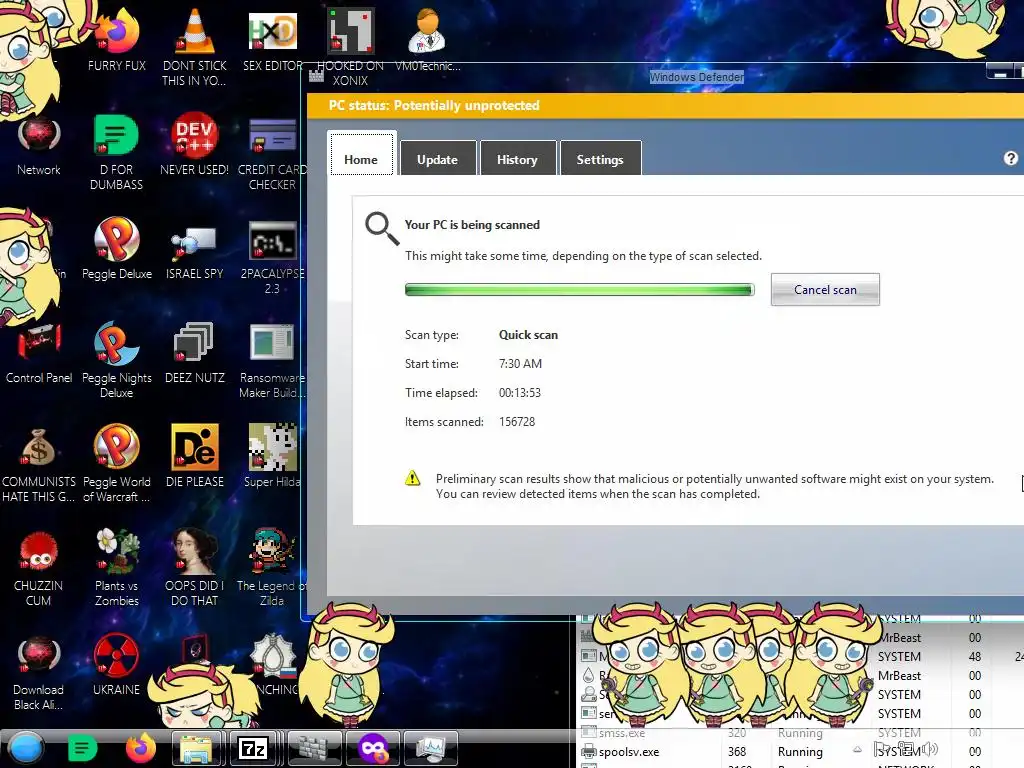Launch Peggle Nights Deluxe from the desktop
Viewport: 1024px width, 768px height.
coord(116,344)
